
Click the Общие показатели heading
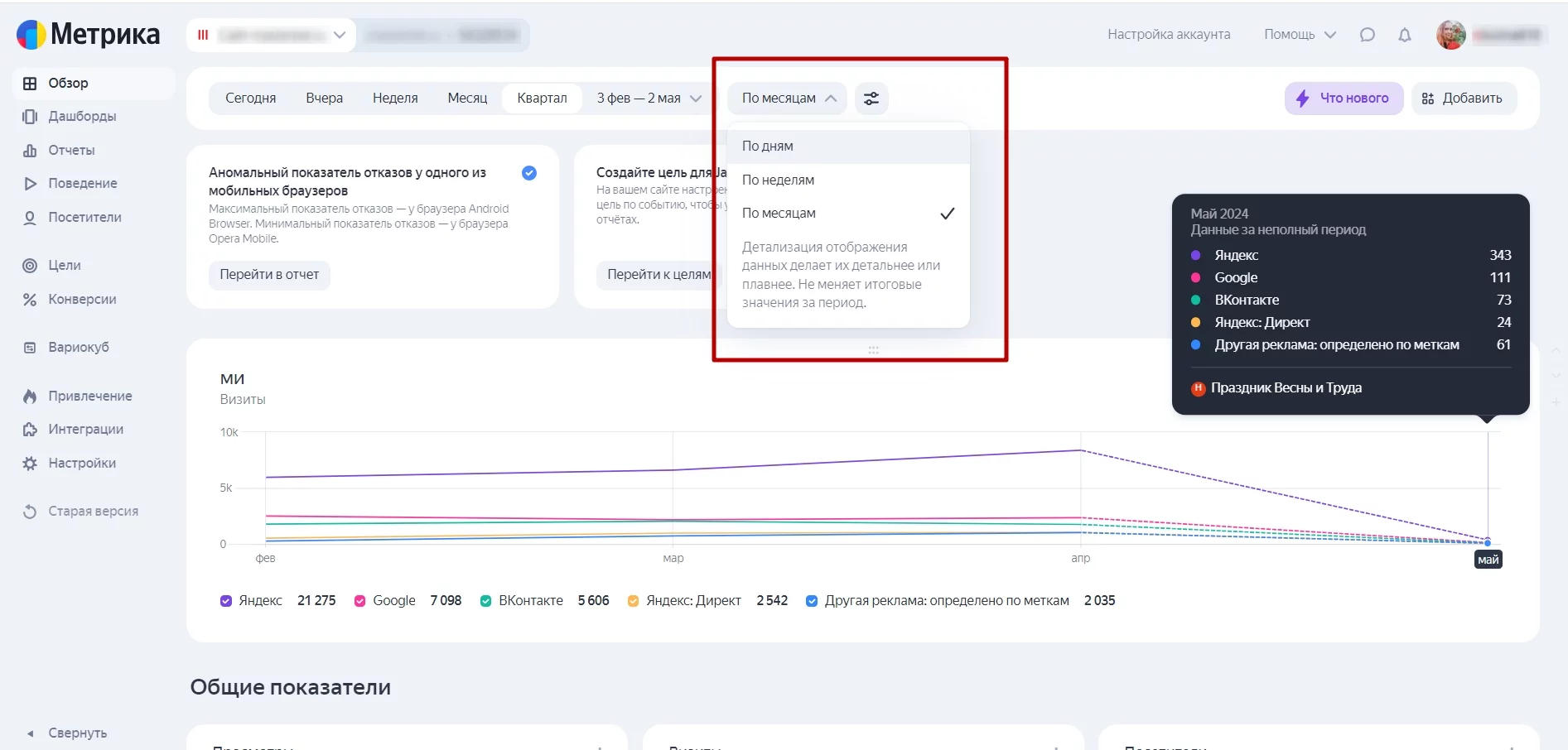[x=291, y=687]
